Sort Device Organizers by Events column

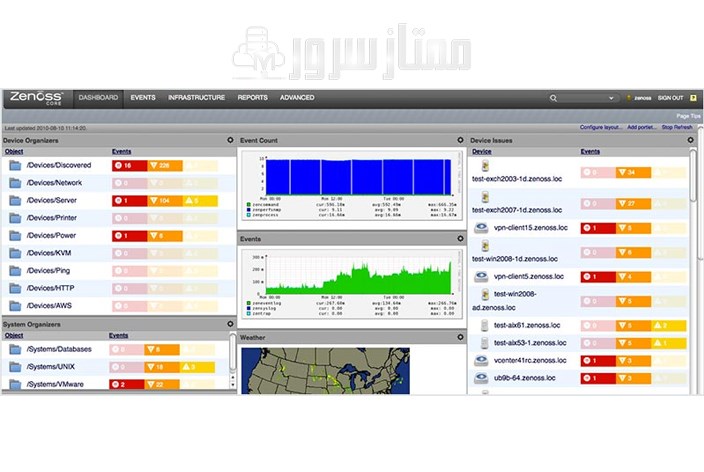[x=122, y=152]
